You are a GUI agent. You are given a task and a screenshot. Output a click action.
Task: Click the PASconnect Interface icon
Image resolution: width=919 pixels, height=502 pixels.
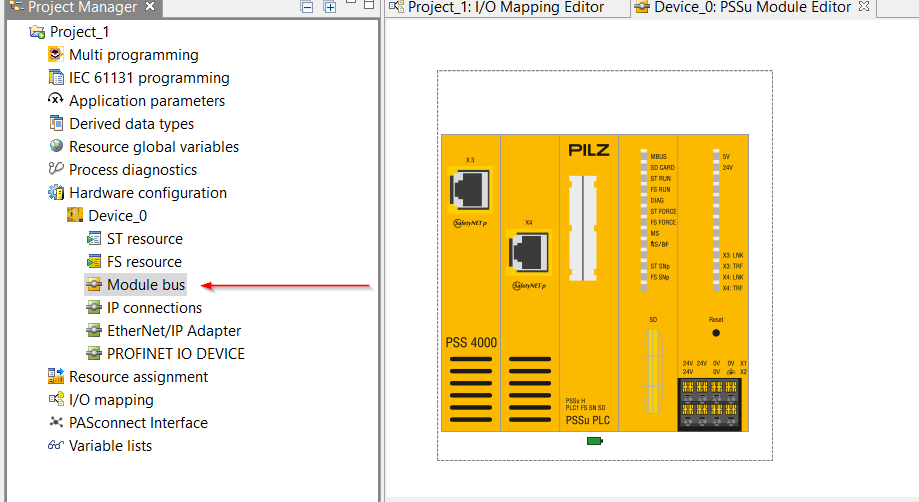[56, 422]
